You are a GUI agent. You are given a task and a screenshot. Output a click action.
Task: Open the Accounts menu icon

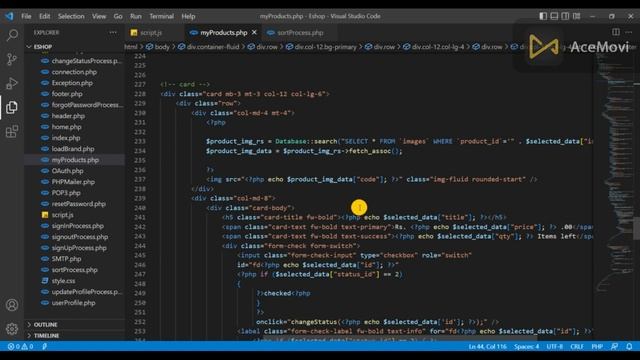tap(12, 305)
